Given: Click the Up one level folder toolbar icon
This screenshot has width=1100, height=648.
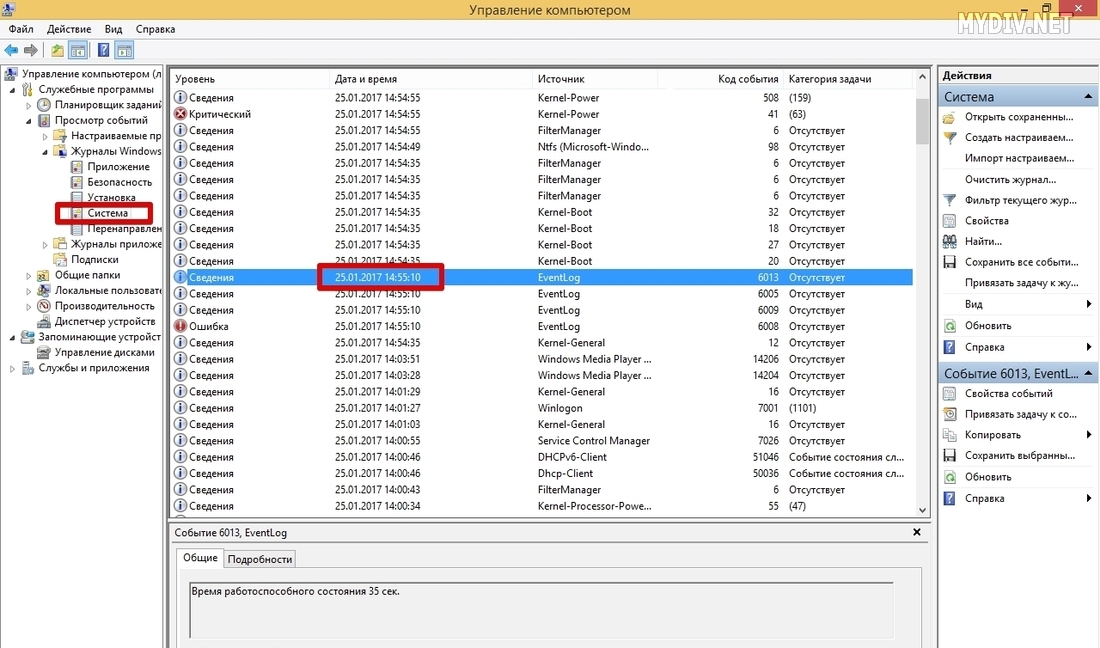Looking at the screenshot, I should coord(57,50).
